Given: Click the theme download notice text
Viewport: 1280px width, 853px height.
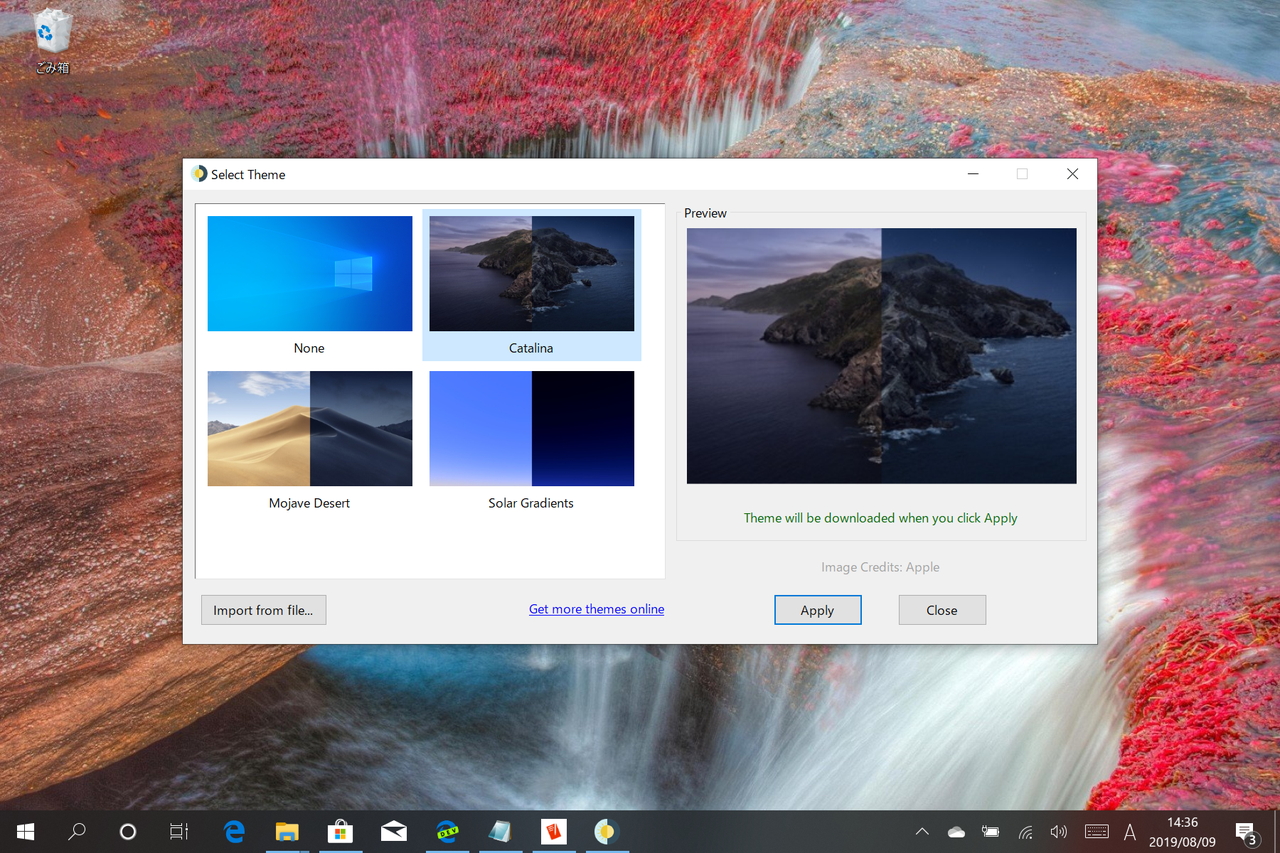Looking at the screenshot, I should click(x=880, y=518).
